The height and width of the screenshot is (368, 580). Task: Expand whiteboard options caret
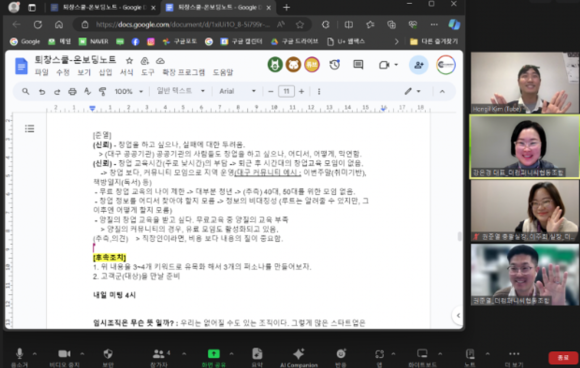440,354
